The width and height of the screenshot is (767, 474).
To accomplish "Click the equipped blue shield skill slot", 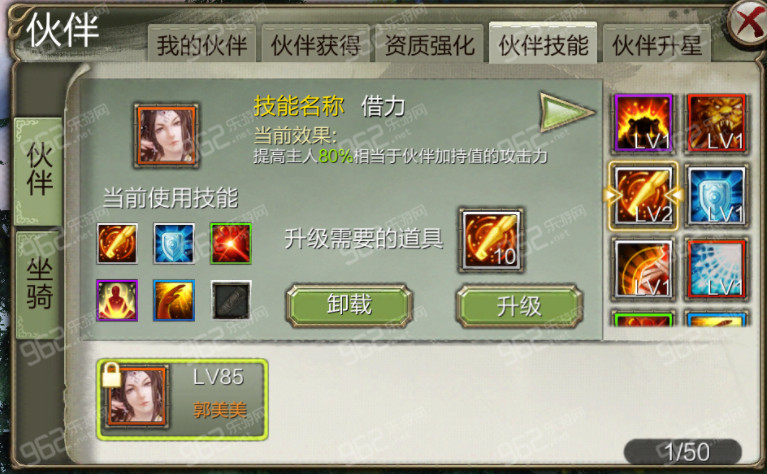I will point(174,243).
